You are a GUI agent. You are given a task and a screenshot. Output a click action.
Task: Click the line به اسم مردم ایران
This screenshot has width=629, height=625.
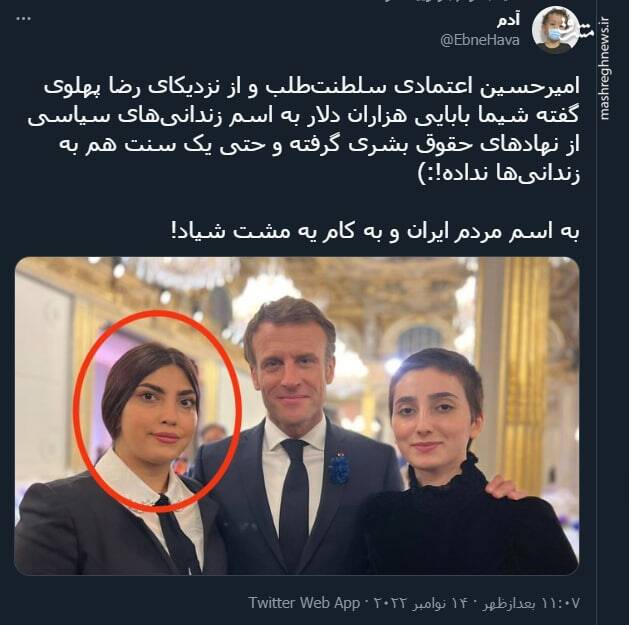(x=375, y=231)
